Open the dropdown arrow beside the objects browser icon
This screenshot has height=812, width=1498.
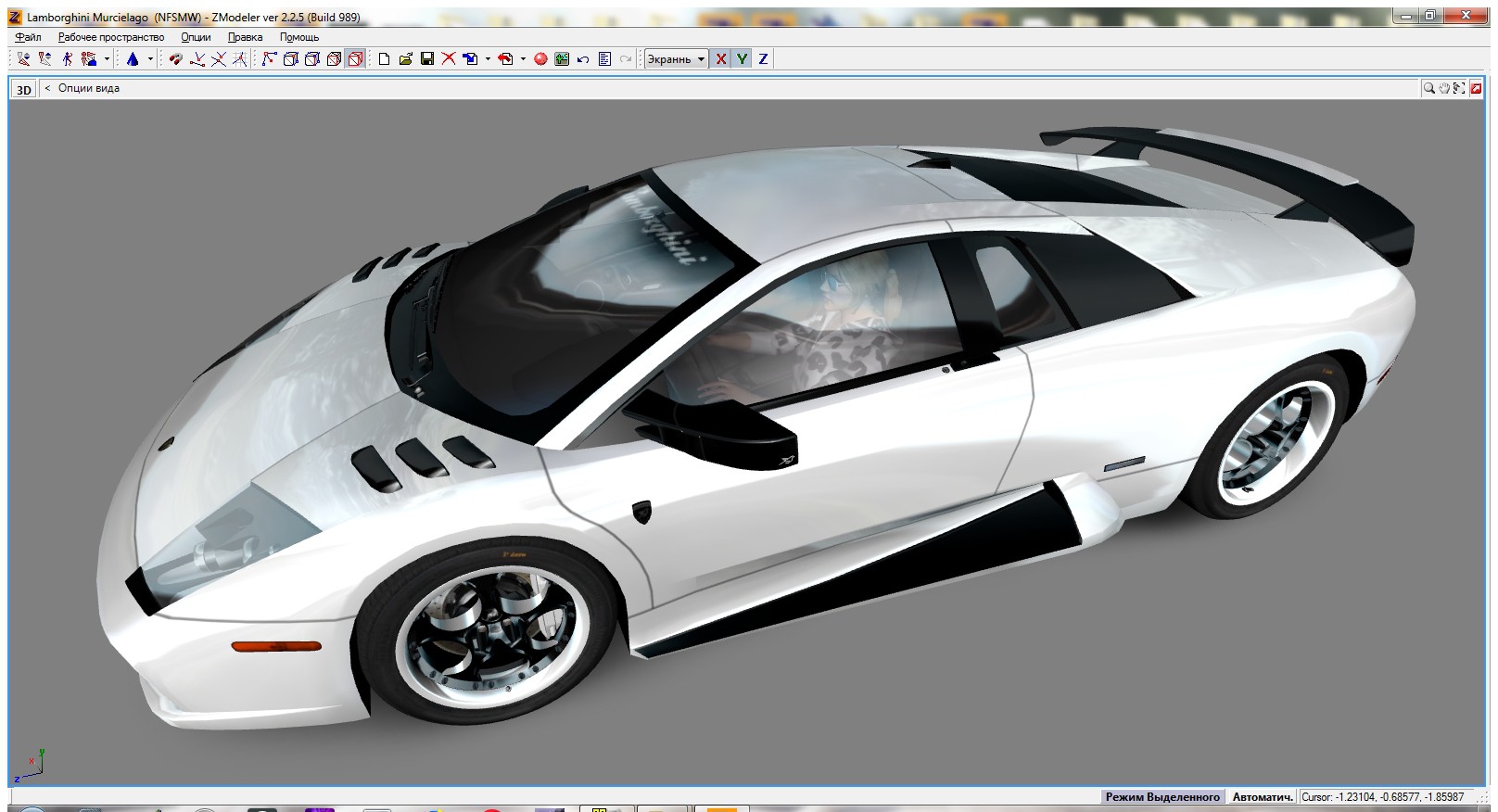pyautogui.click(x=107, y=58)
